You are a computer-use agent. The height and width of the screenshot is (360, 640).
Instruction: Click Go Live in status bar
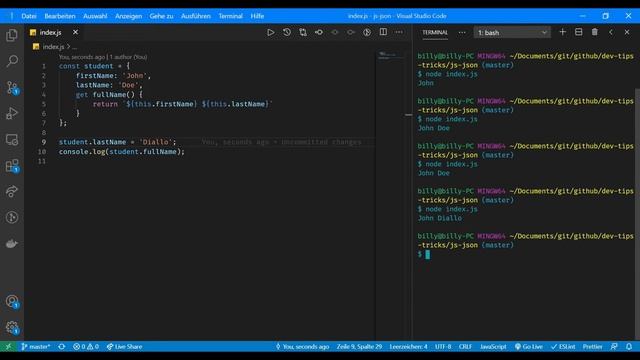tap(529, 347)
